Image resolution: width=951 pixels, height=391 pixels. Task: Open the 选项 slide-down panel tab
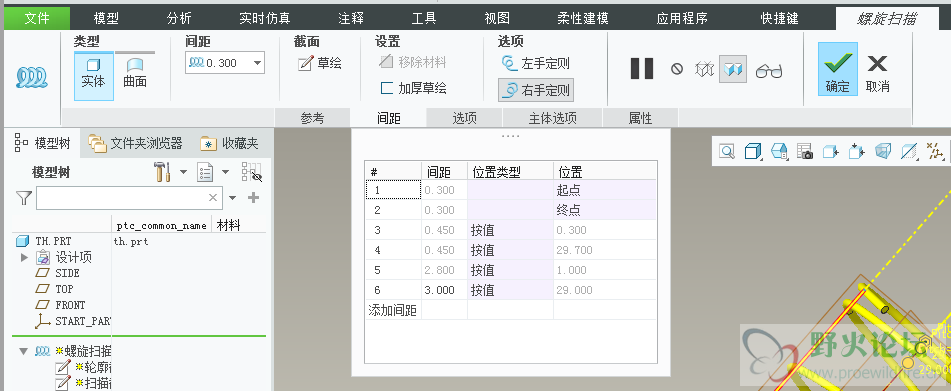465,118
